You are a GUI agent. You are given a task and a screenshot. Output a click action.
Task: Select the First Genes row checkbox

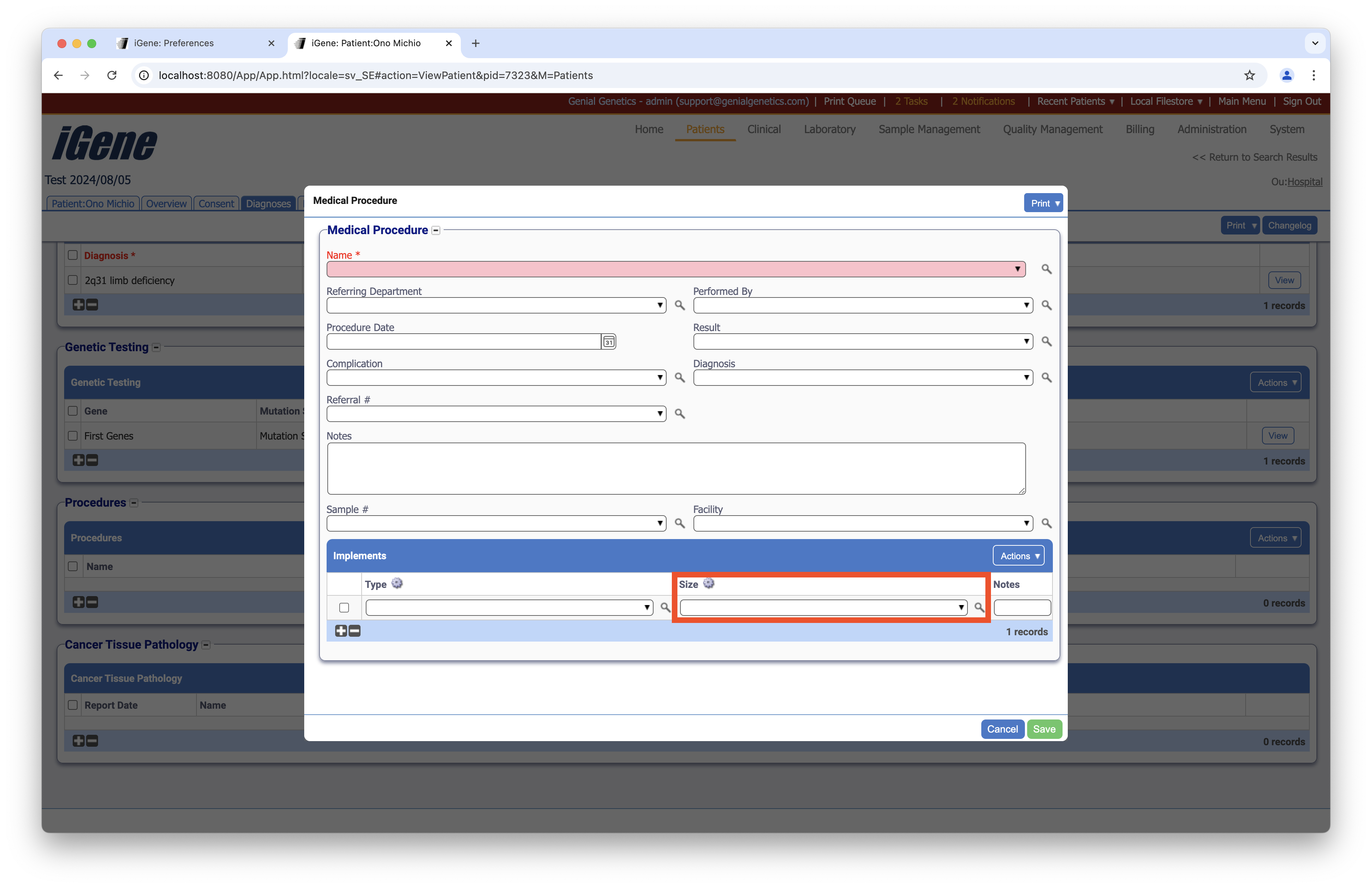point(73,436)
